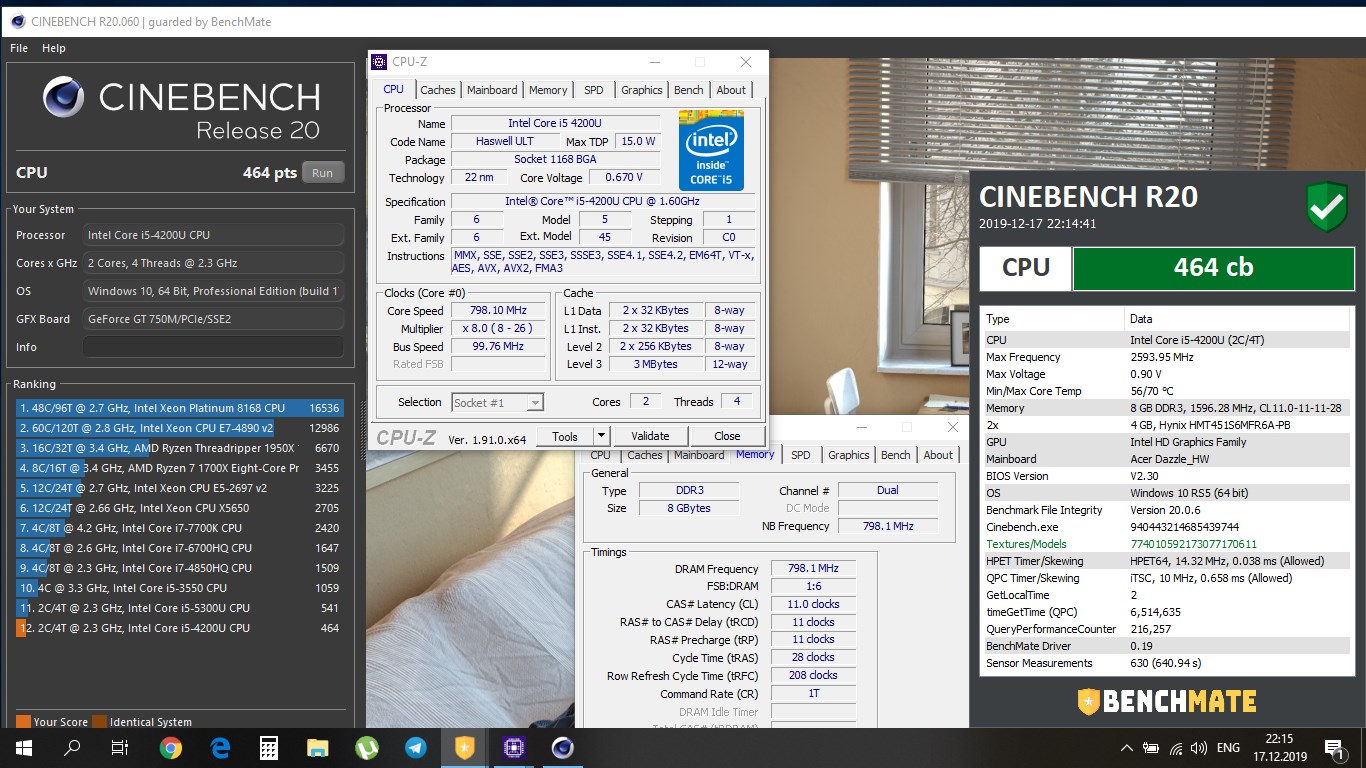This screenshot has height=768, width=1366.
Task: Select Graphics tab in rear CPU-Z window
Action: pyautogui.click(x=848, y=455)
